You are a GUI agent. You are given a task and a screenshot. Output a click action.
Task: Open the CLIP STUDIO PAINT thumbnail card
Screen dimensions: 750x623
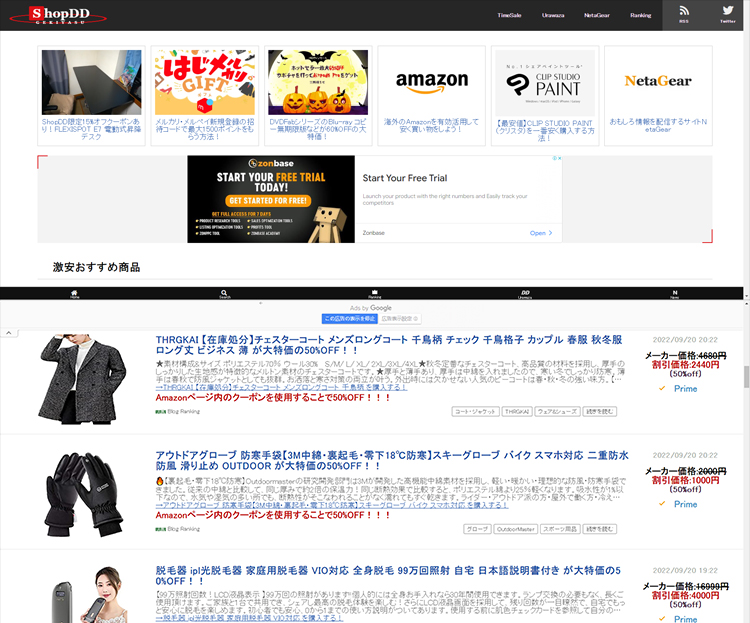[544, 95]
